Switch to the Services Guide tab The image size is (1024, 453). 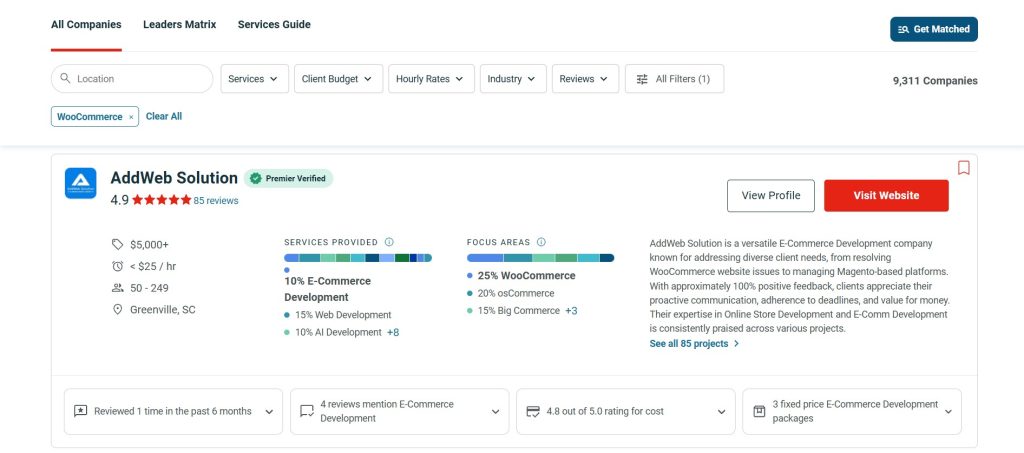(x=274, y=25)
